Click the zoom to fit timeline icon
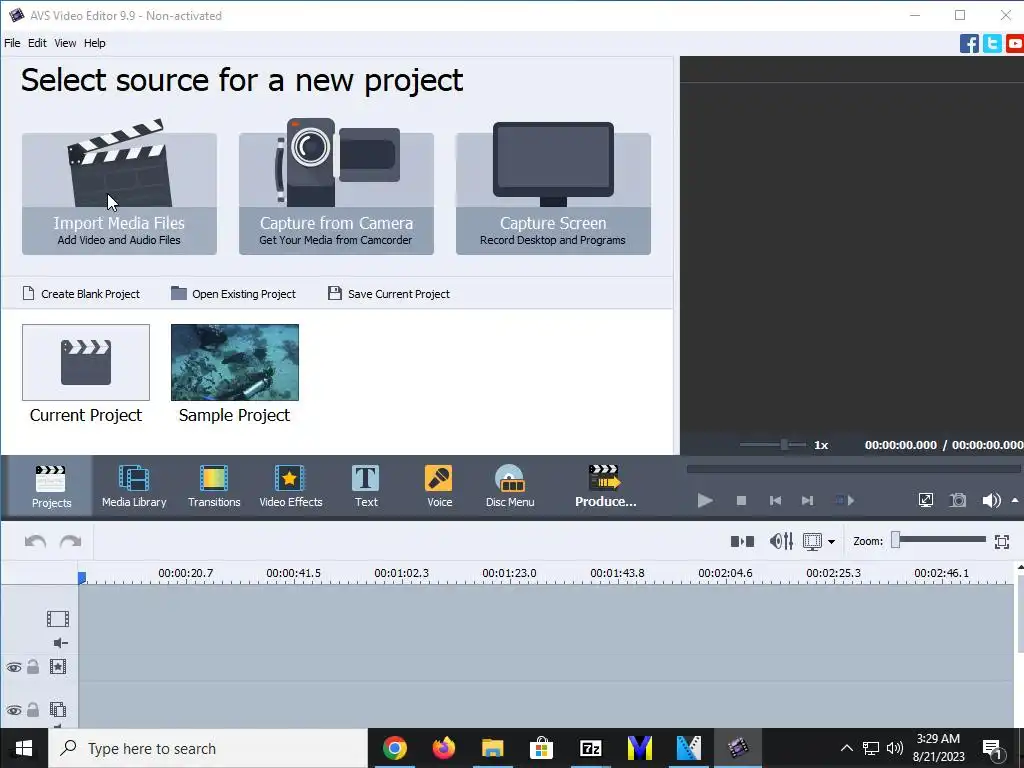This screenshot has height=768, width=1024. 1002,541
